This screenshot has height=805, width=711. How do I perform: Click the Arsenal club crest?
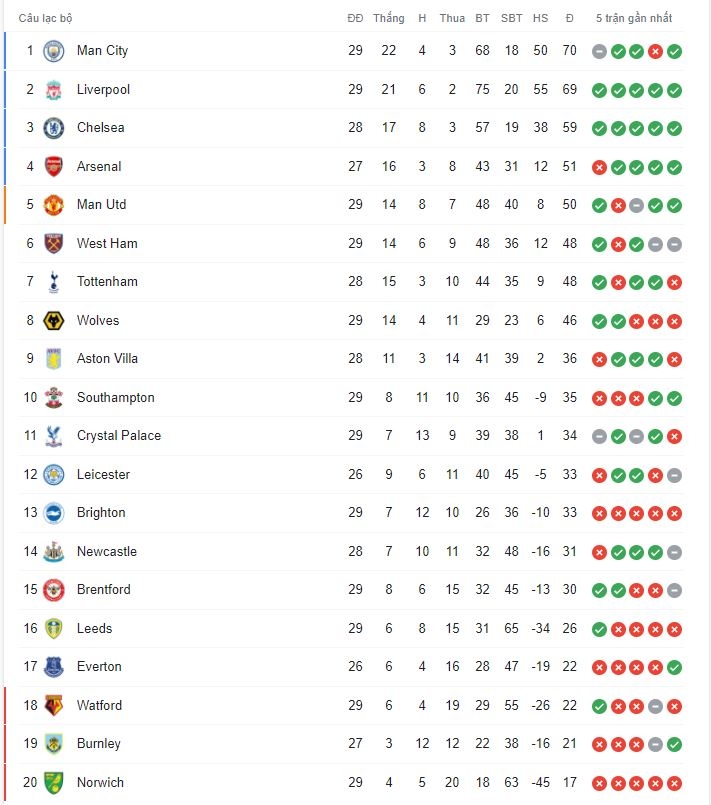(53, 166)
